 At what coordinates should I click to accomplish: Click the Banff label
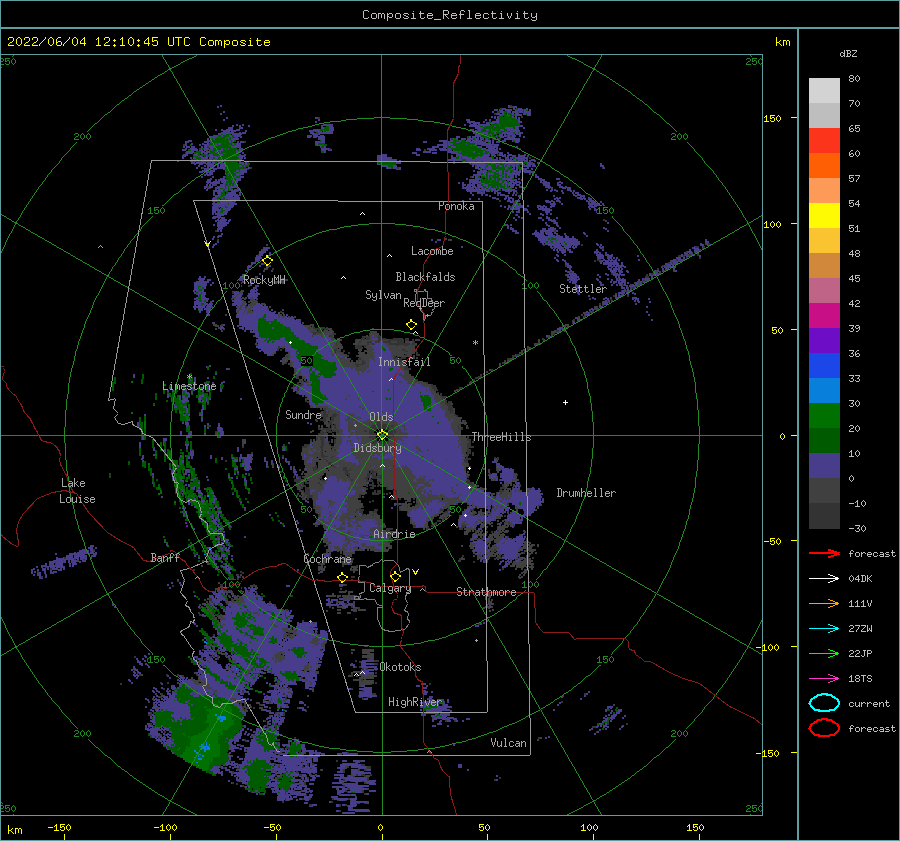165,557
